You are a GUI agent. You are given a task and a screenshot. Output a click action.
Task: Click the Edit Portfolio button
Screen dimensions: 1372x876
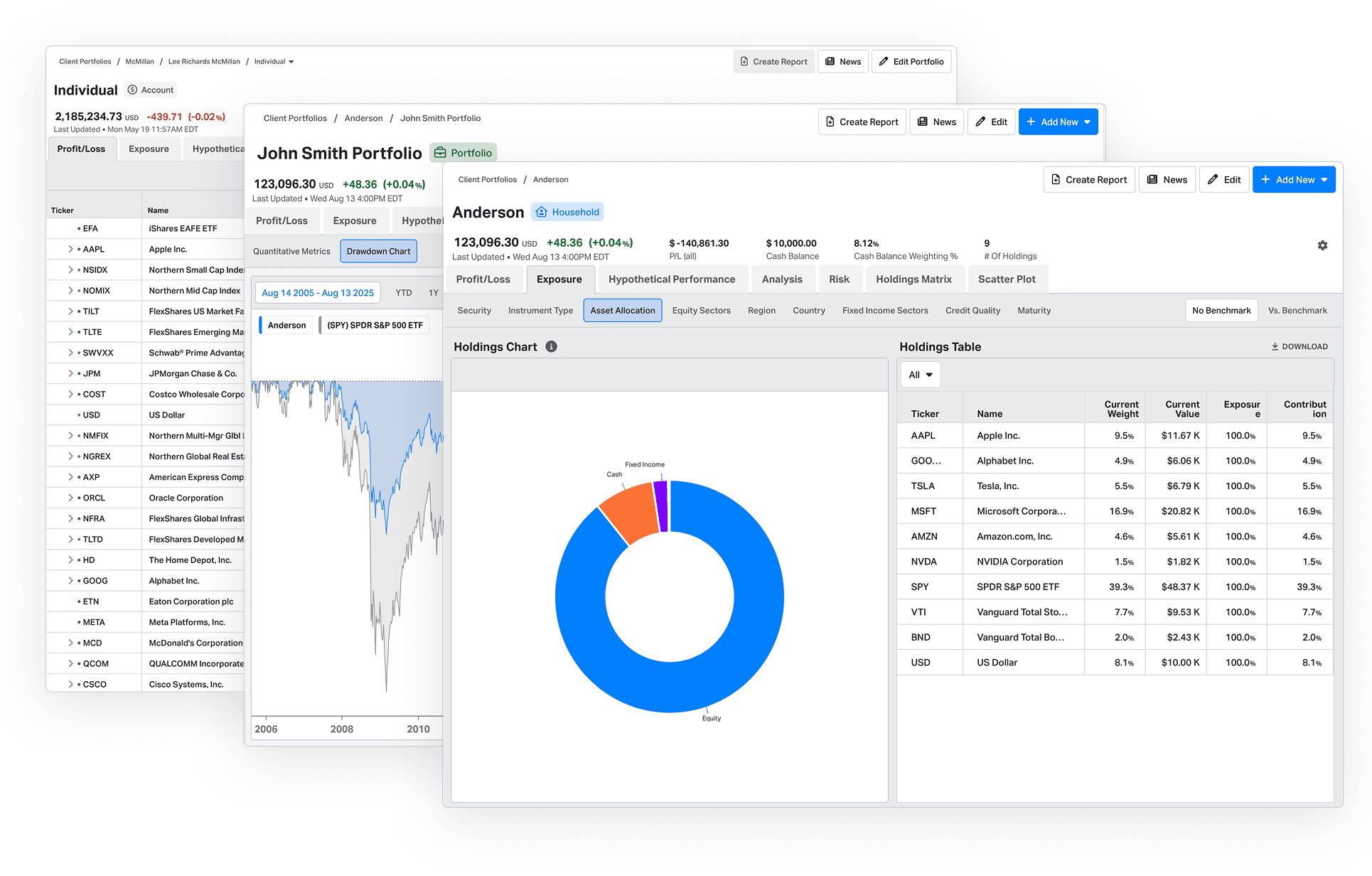pyautogui.click(x=911, y=61)
